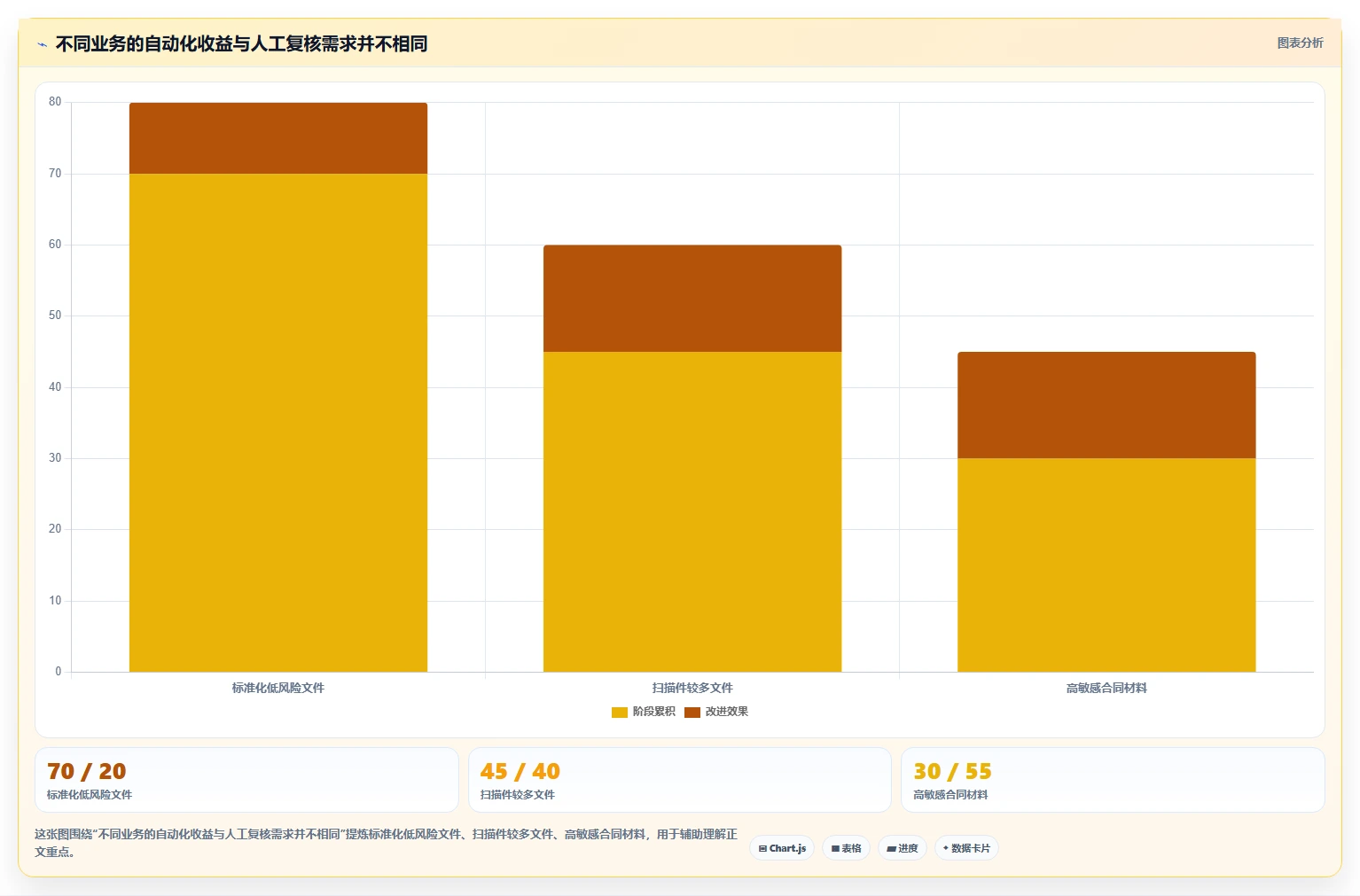
Task: Click the 进度 tag chip
Action: coord(903,848)
